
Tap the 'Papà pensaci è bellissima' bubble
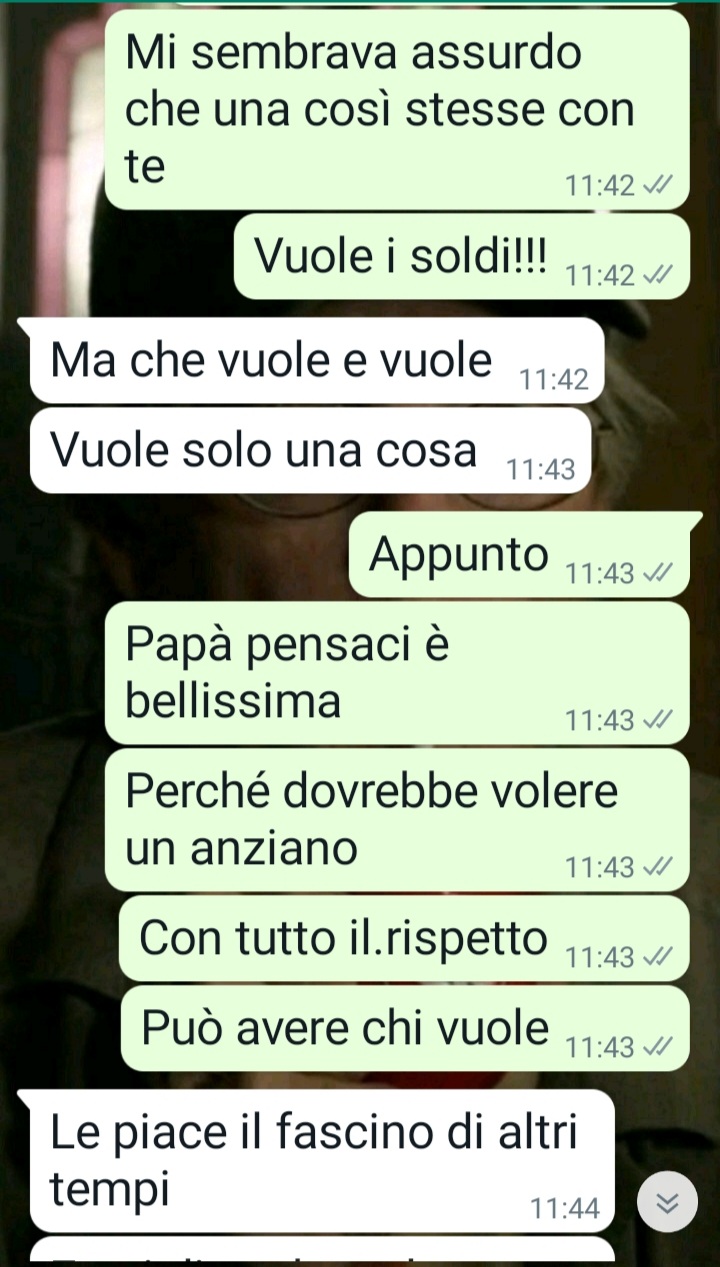click(397, 674)
